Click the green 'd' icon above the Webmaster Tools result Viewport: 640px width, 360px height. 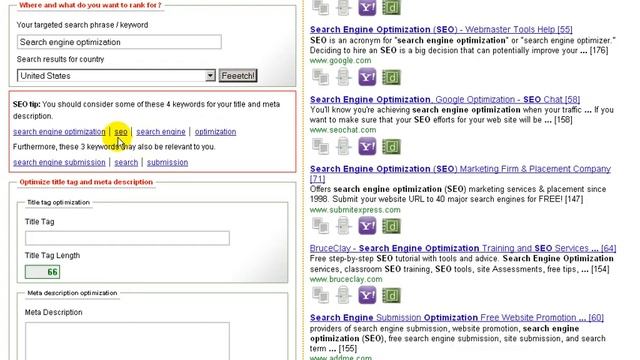coord(391,8)
